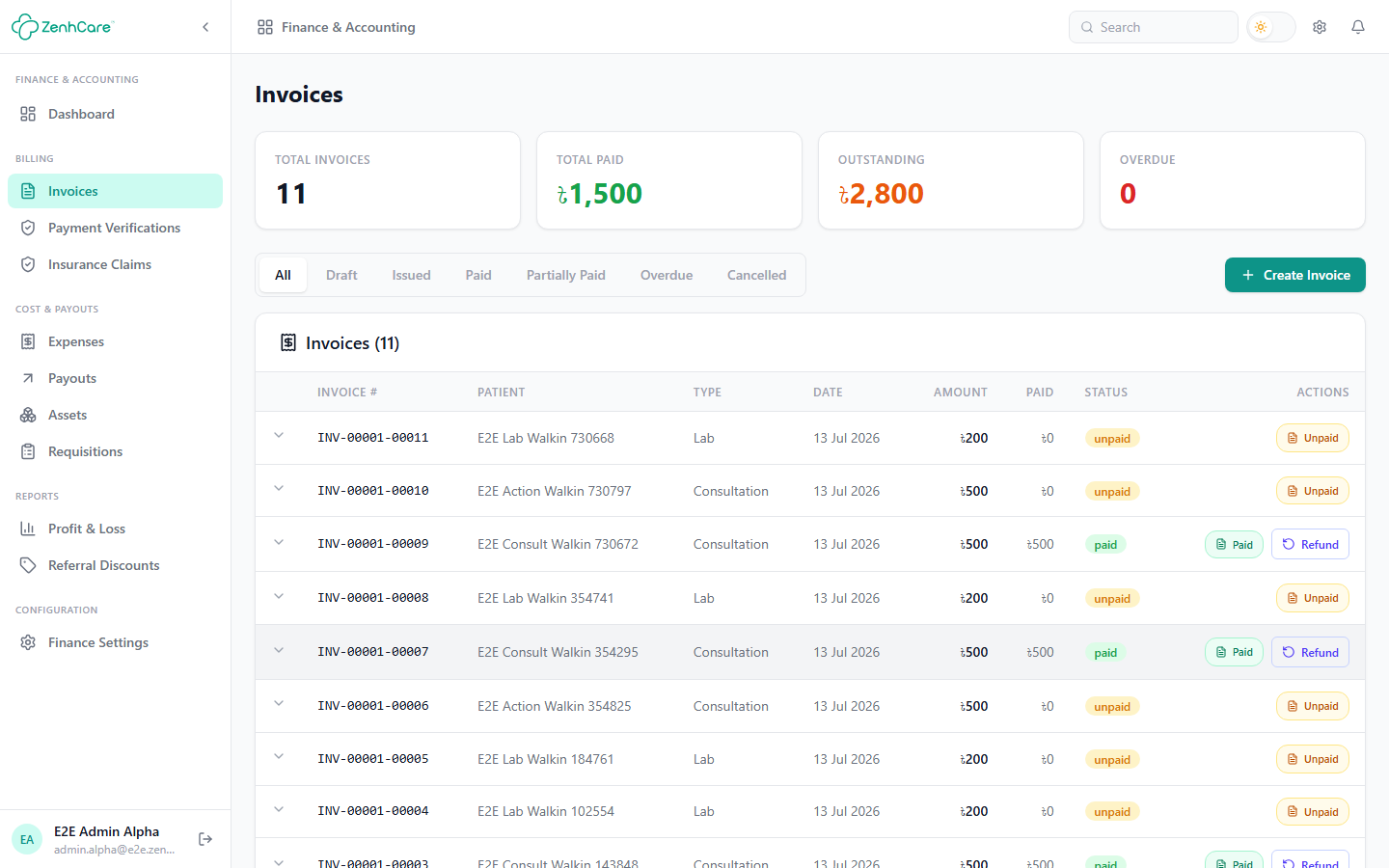Click Paid action button for INV-00001-00007
Image resolution: width=1389 pixels, height=868 pixels.
pyautogui.click(x=1234, y=652)
